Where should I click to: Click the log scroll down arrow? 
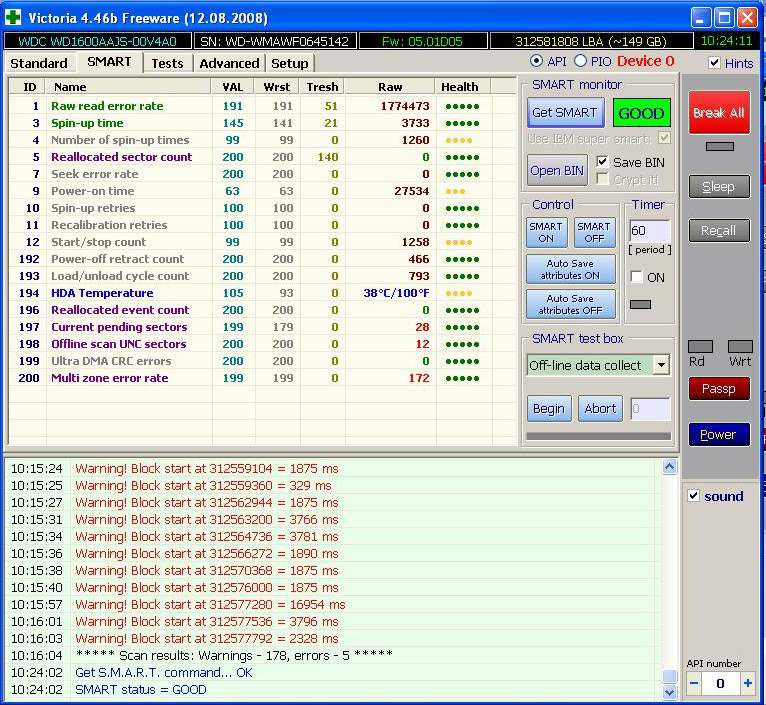[669, 692]
